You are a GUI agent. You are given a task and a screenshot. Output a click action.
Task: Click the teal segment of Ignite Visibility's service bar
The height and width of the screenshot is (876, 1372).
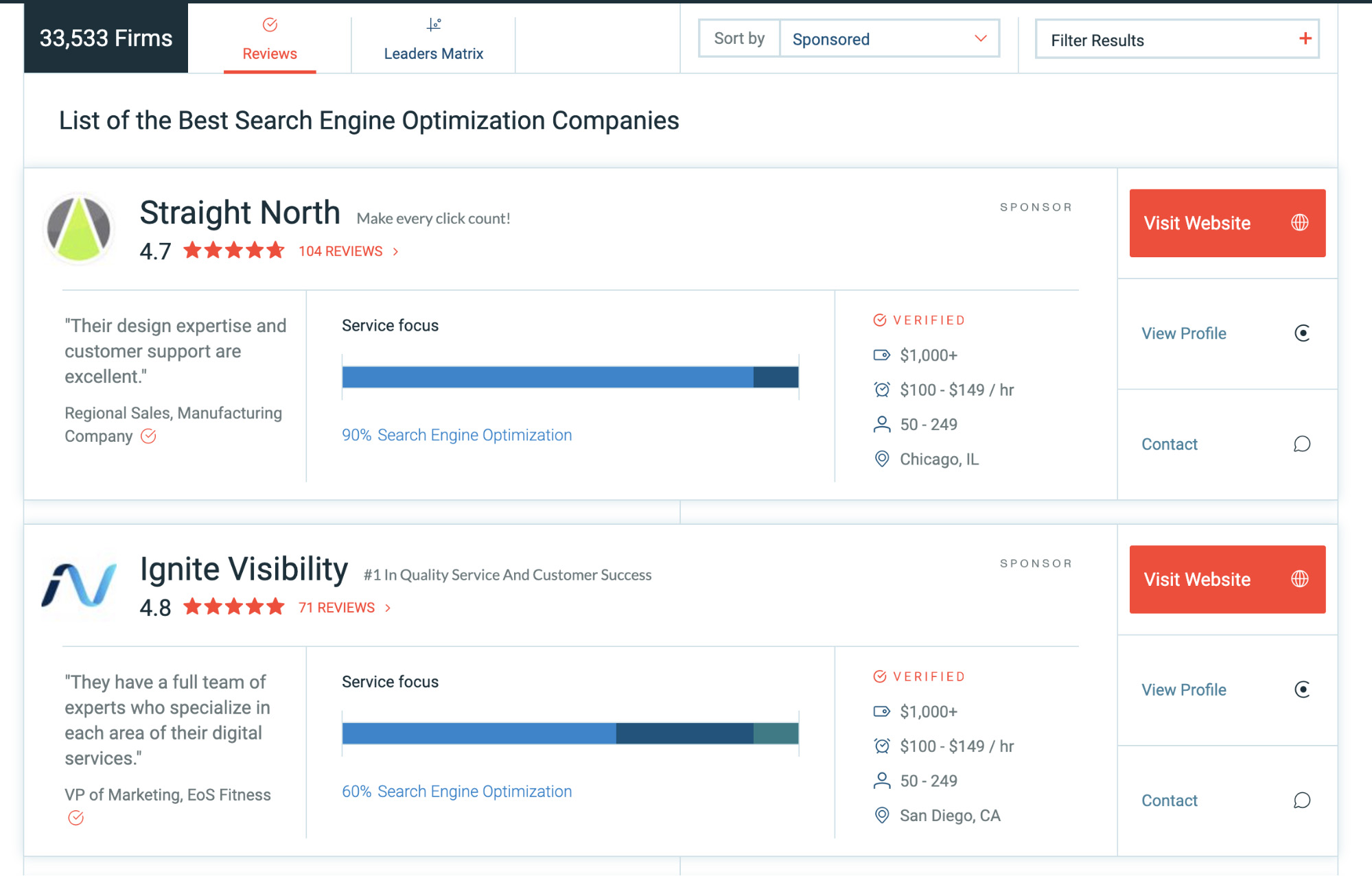coord(776,733)
